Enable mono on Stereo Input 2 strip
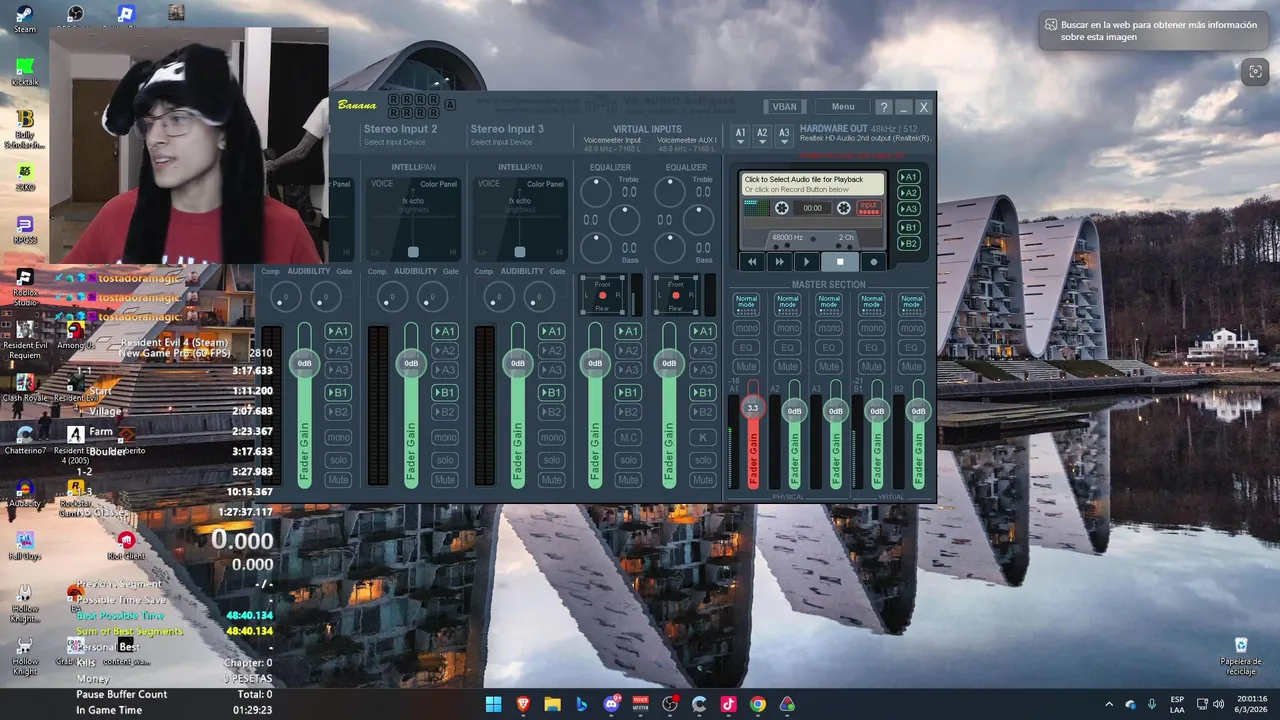Image resolution: width=1280 pixels, height=720 pixels. pyautogui.click(x=444, y=437)
